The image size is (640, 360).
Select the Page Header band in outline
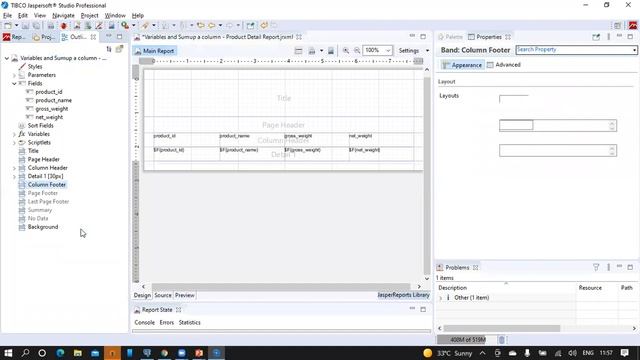(44, 160)
